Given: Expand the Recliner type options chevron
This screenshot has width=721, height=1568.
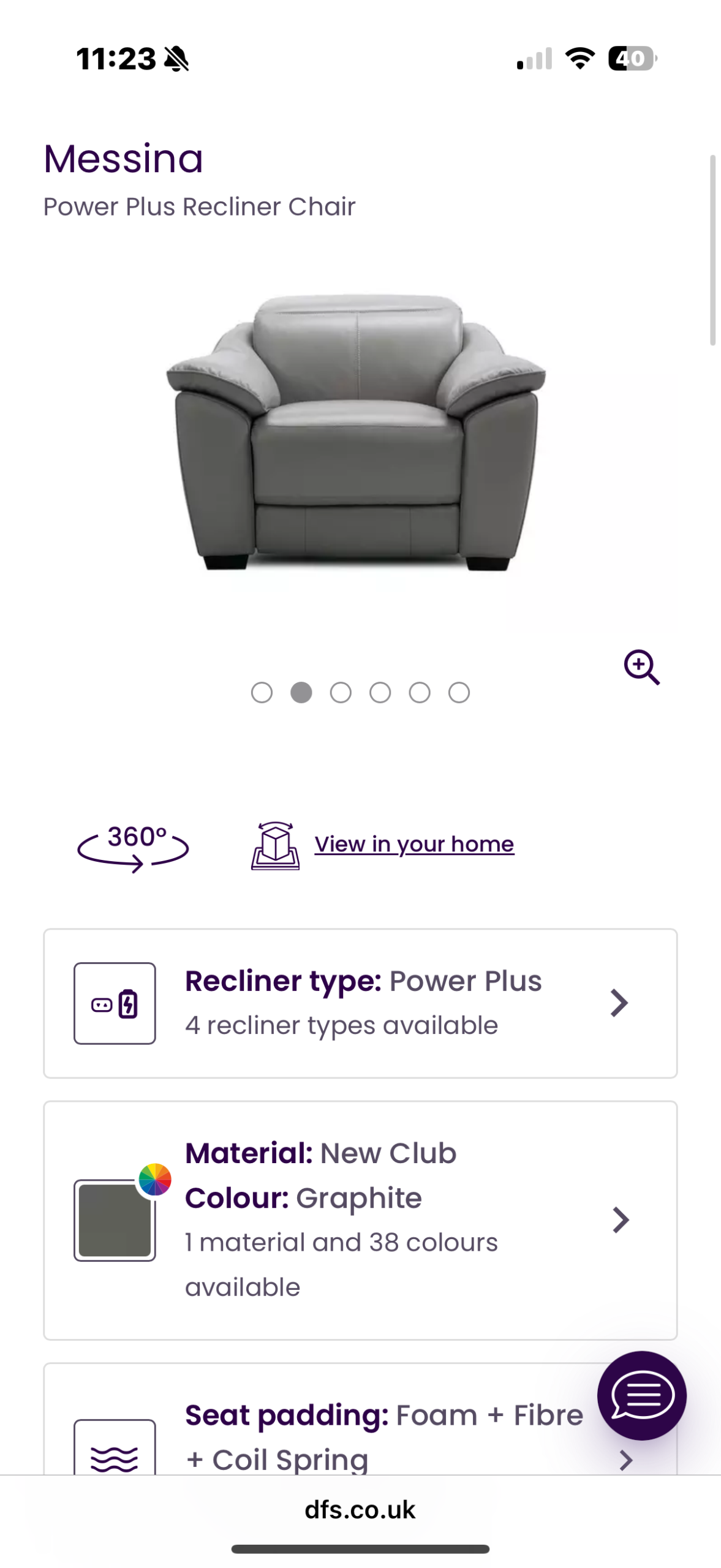Looking at the screenshot, I should (619, 1003).
